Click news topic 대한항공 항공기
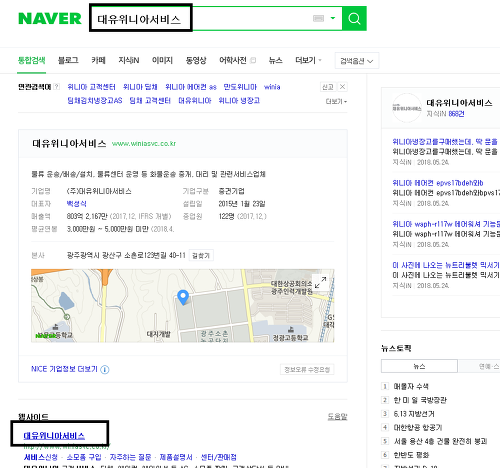500x468 pixels. click(418, 428)
